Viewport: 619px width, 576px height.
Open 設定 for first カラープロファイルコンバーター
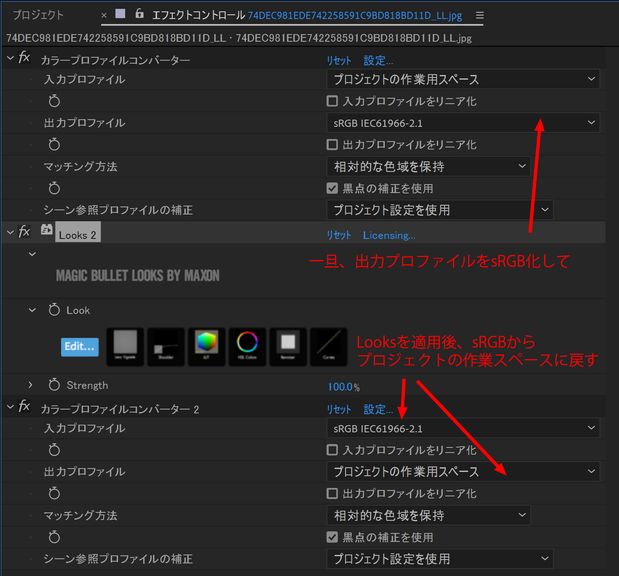point(378,61)
